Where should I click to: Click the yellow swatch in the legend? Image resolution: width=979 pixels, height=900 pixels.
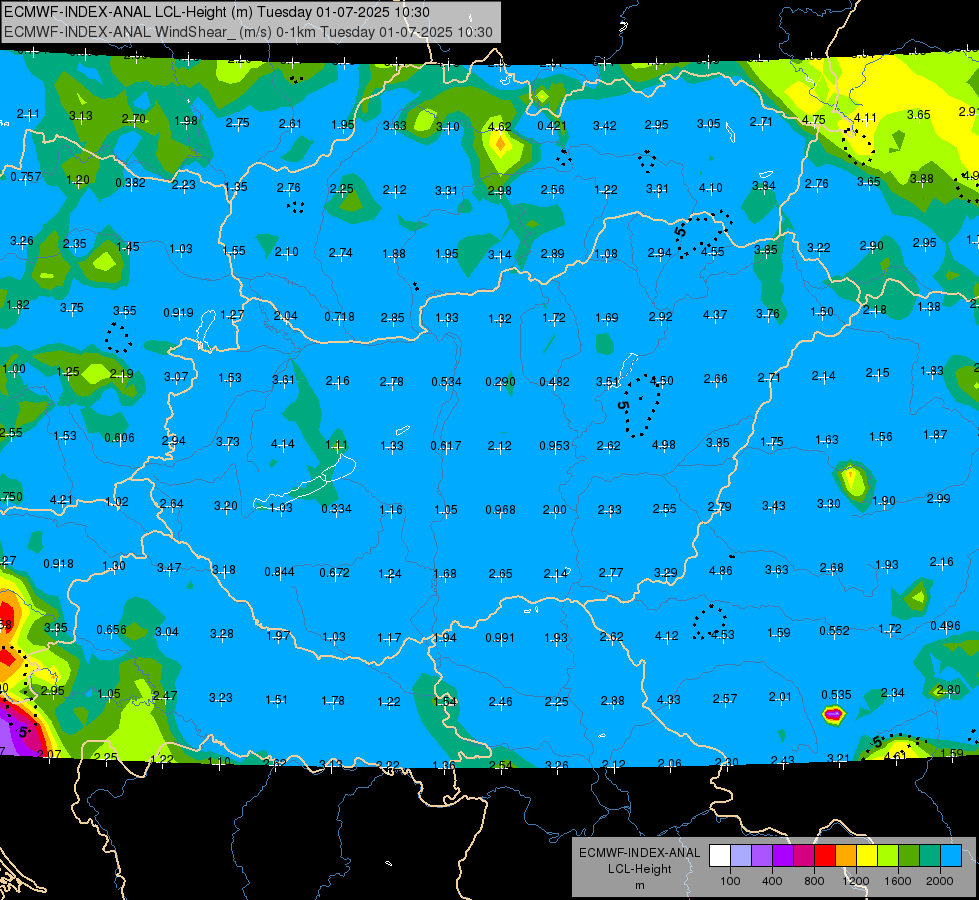point(867,855)
